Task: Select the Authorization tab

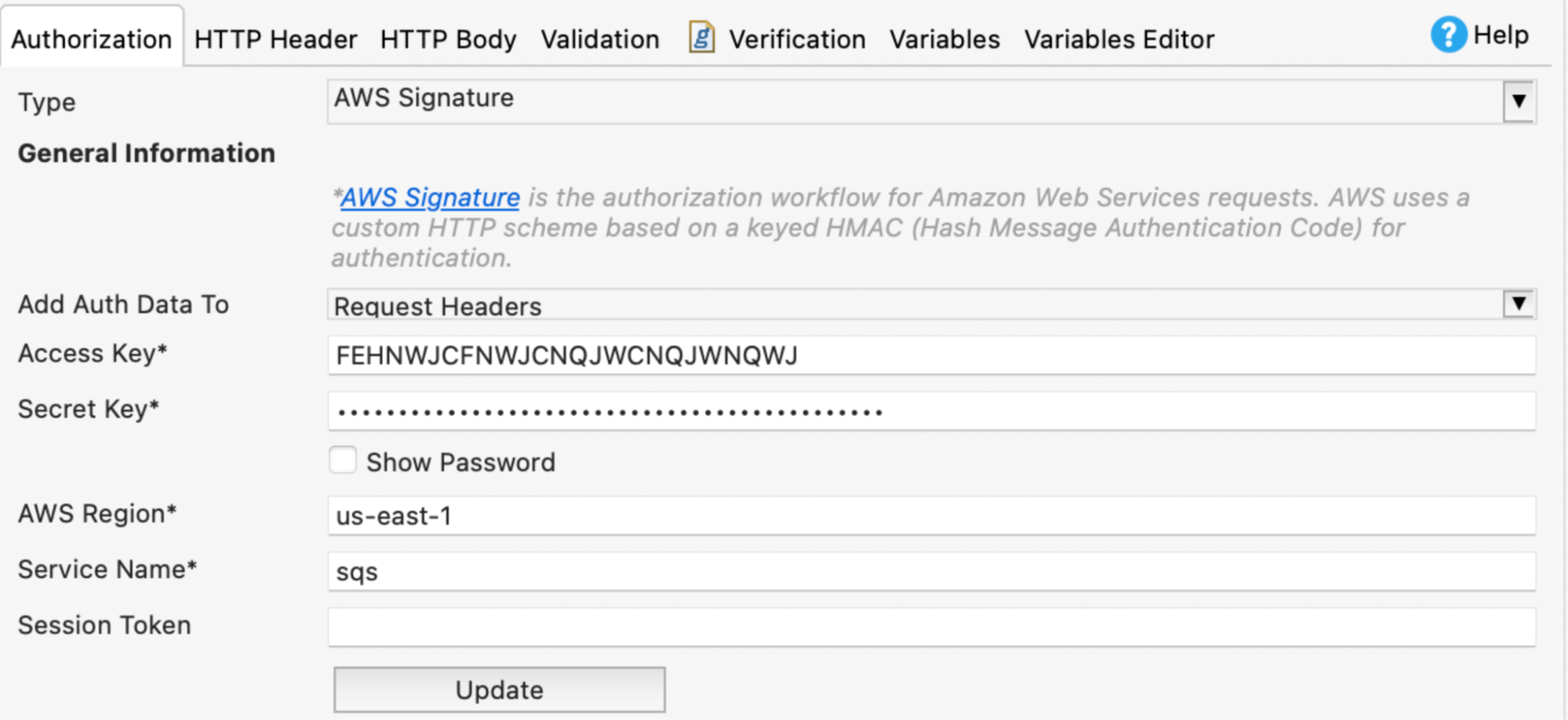Action: pos(92,39)
